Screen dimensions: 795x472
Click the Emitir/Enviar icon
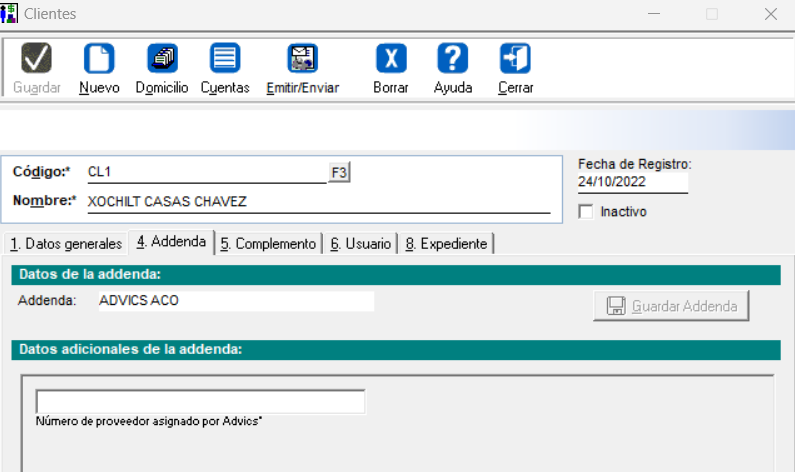[x=303, y=58]
